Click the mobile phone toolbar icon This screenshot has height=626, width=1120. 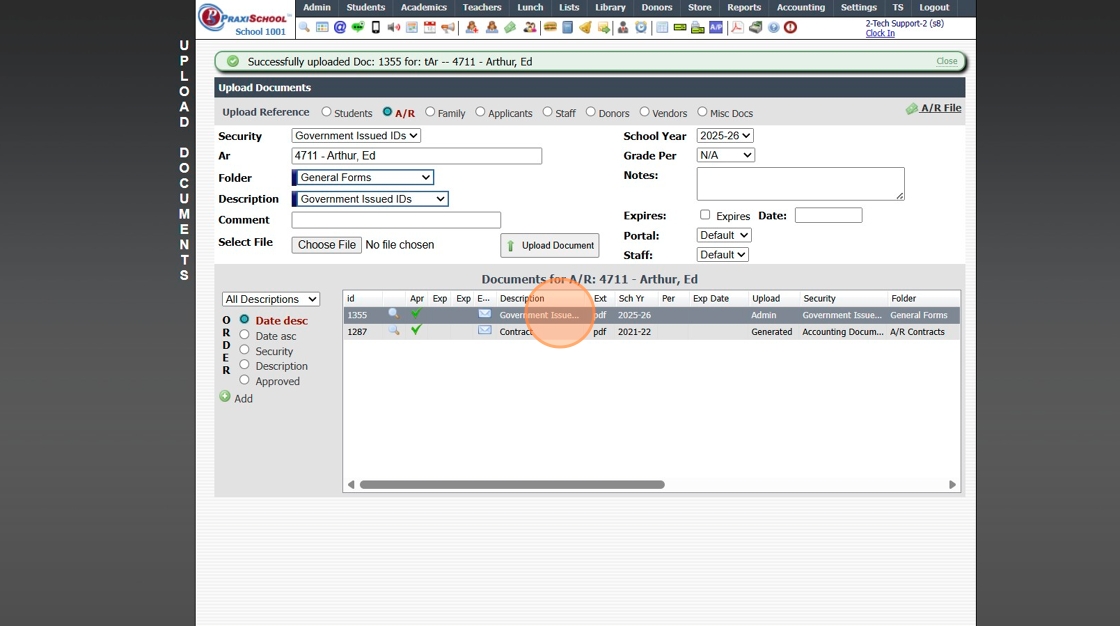click(376, 27)
